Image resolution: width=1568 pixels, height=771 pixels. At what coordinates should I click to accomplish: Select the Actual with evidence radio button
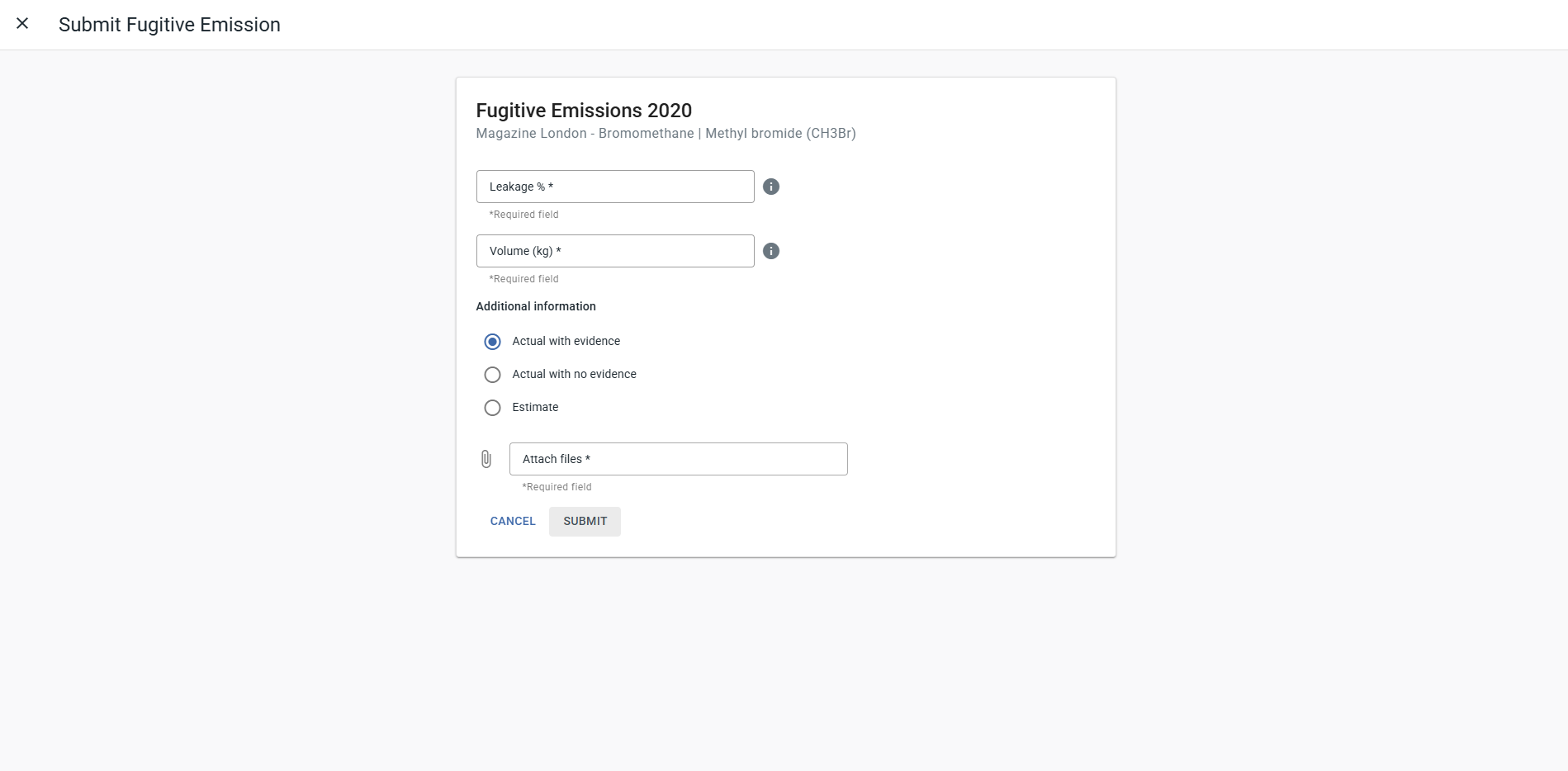tap(492, 342)
